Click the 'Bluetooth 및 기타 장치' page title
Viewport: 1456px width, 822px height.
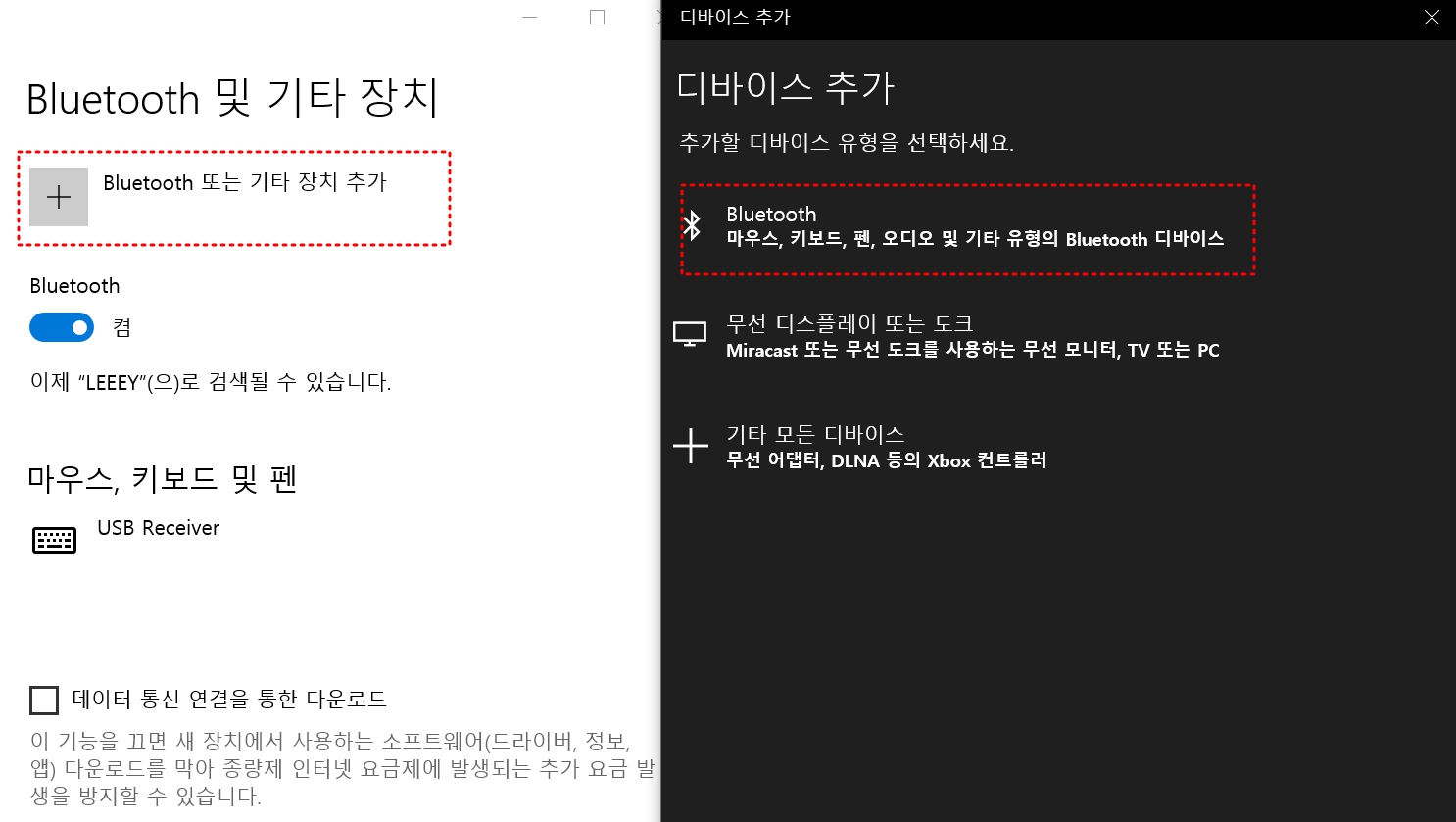coord(232,99)
